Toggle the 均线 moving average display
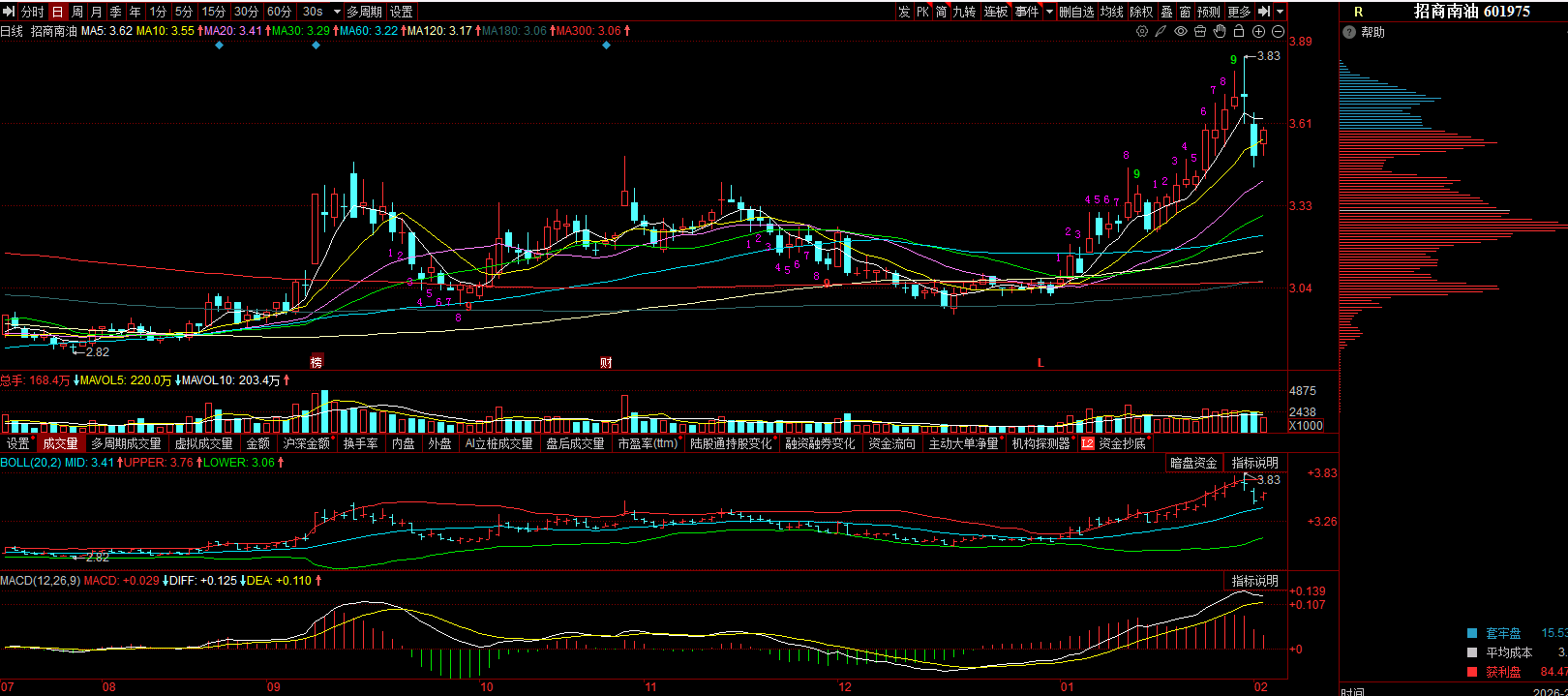Screen dimensions: 1568x696 click(1112, 12)
